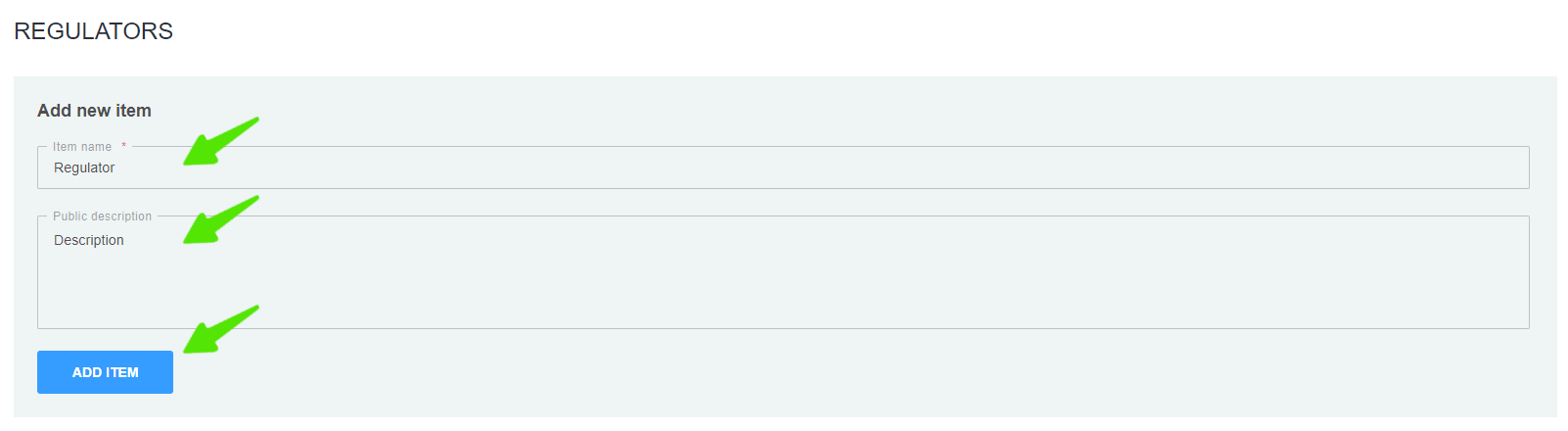Viewport: 1568px width, 431px height.
Task: Click the word 'ITEM' on the blue button
Action: (122, 372)
